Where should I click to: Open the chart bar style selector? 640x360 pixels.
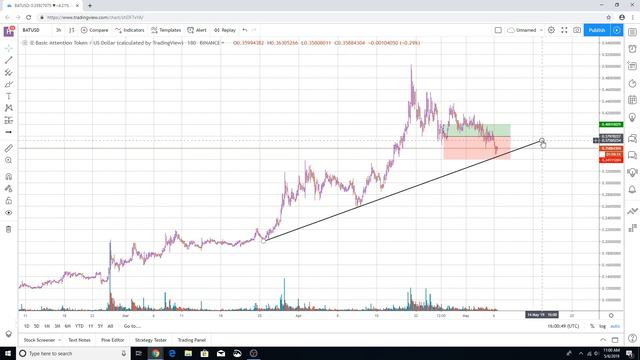click(x=71, y=30)
